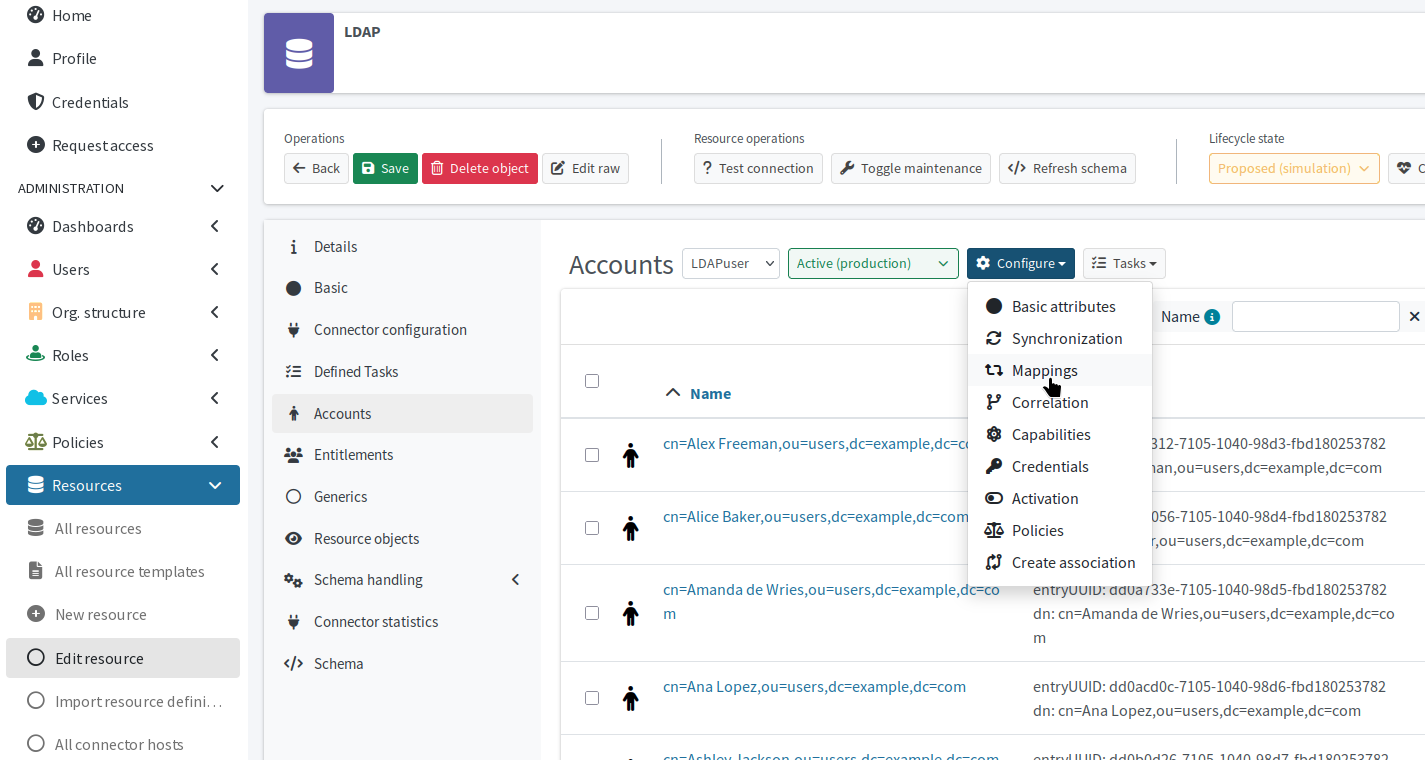Open the account cn=Ana Lopez link
The image size is (1425, 760).
813,686
